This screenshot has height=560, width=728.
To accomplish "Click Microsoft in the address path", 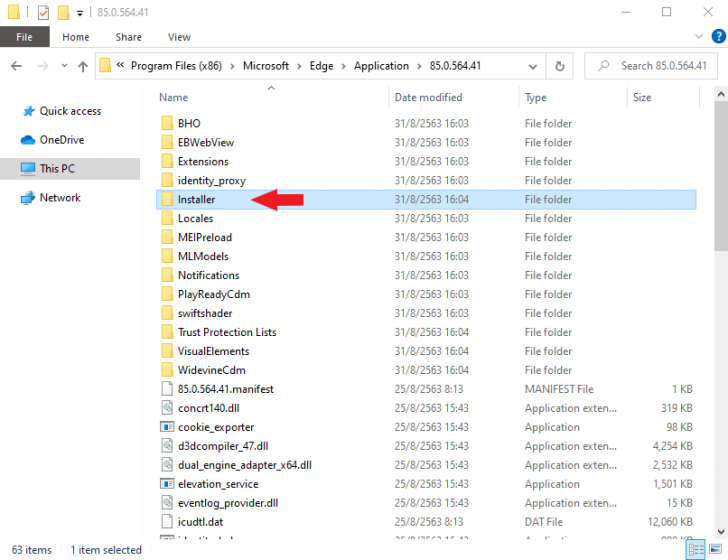I will pos(266,66).
